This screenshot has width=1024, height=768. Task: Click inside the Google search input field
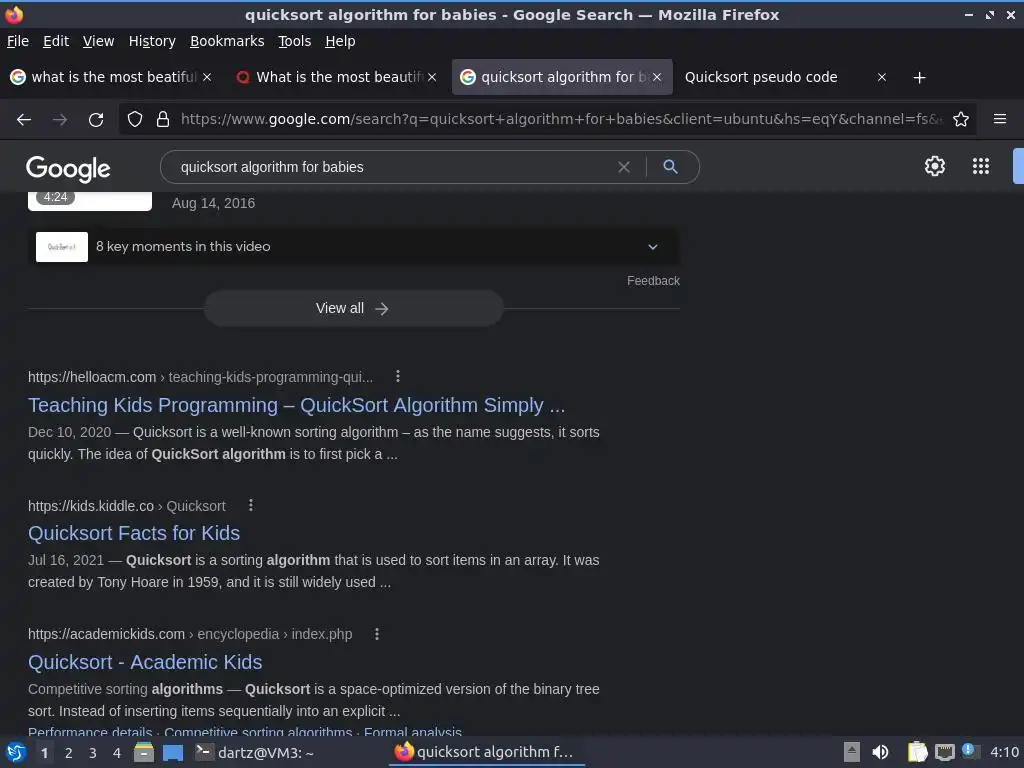click(392, 167)
